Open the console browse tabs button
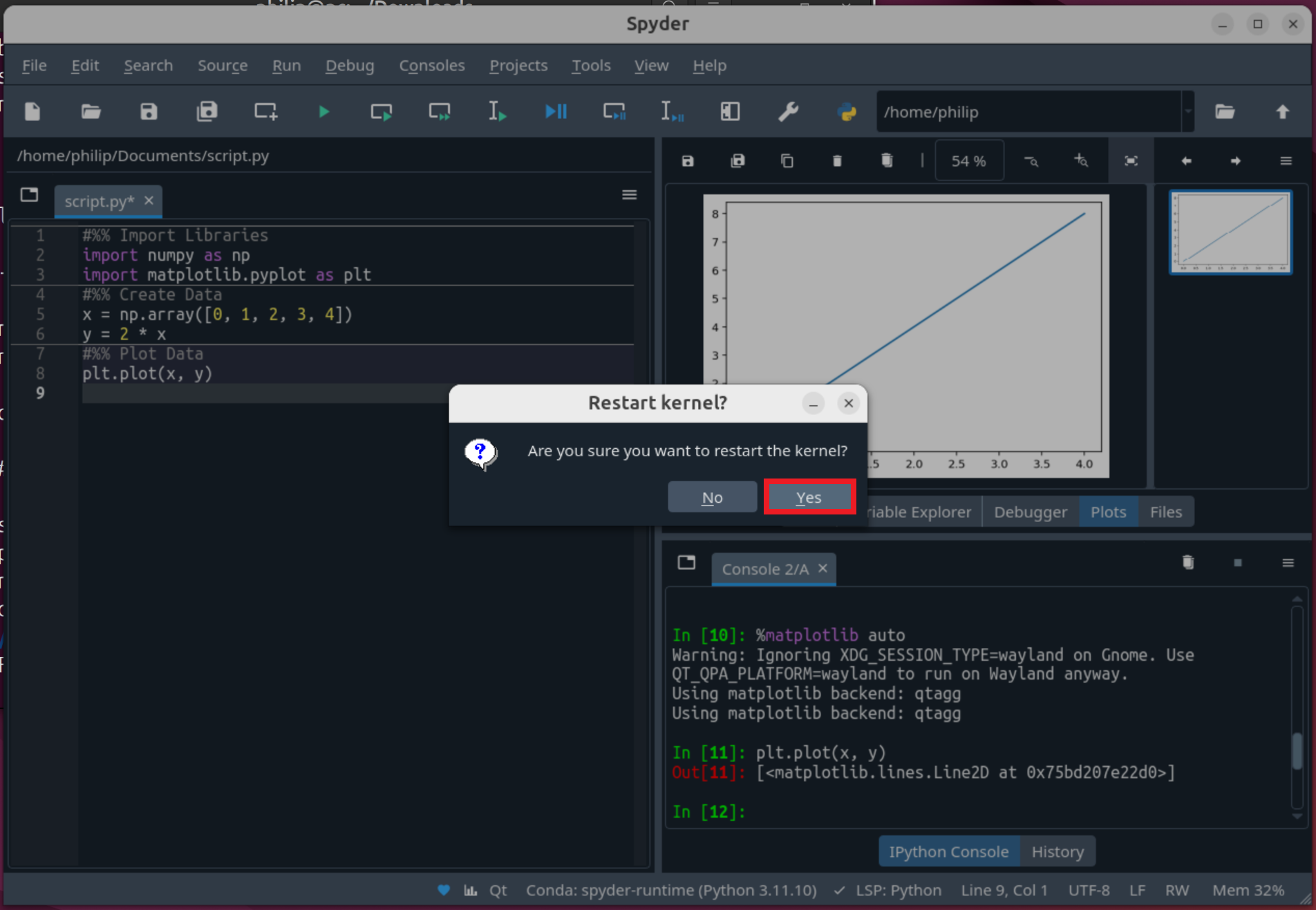The width and height of the screenshot is (1316, 910). [x=686, y=562]
